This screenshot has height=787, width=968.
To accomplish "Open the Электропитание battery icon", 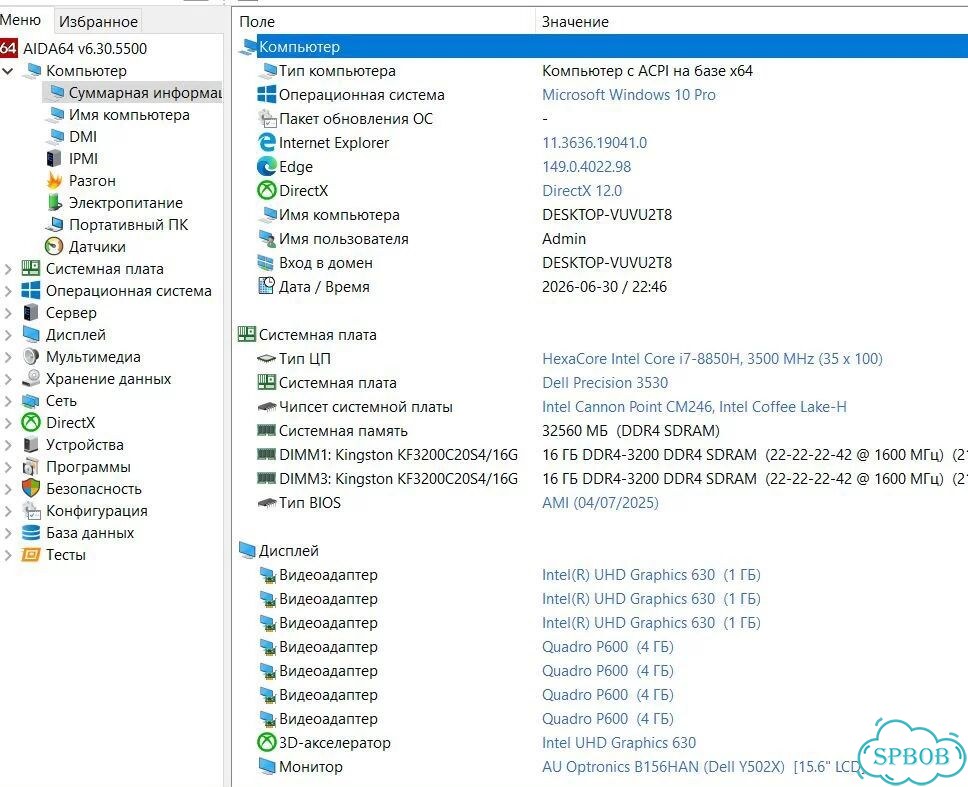I will coord(54,202).
